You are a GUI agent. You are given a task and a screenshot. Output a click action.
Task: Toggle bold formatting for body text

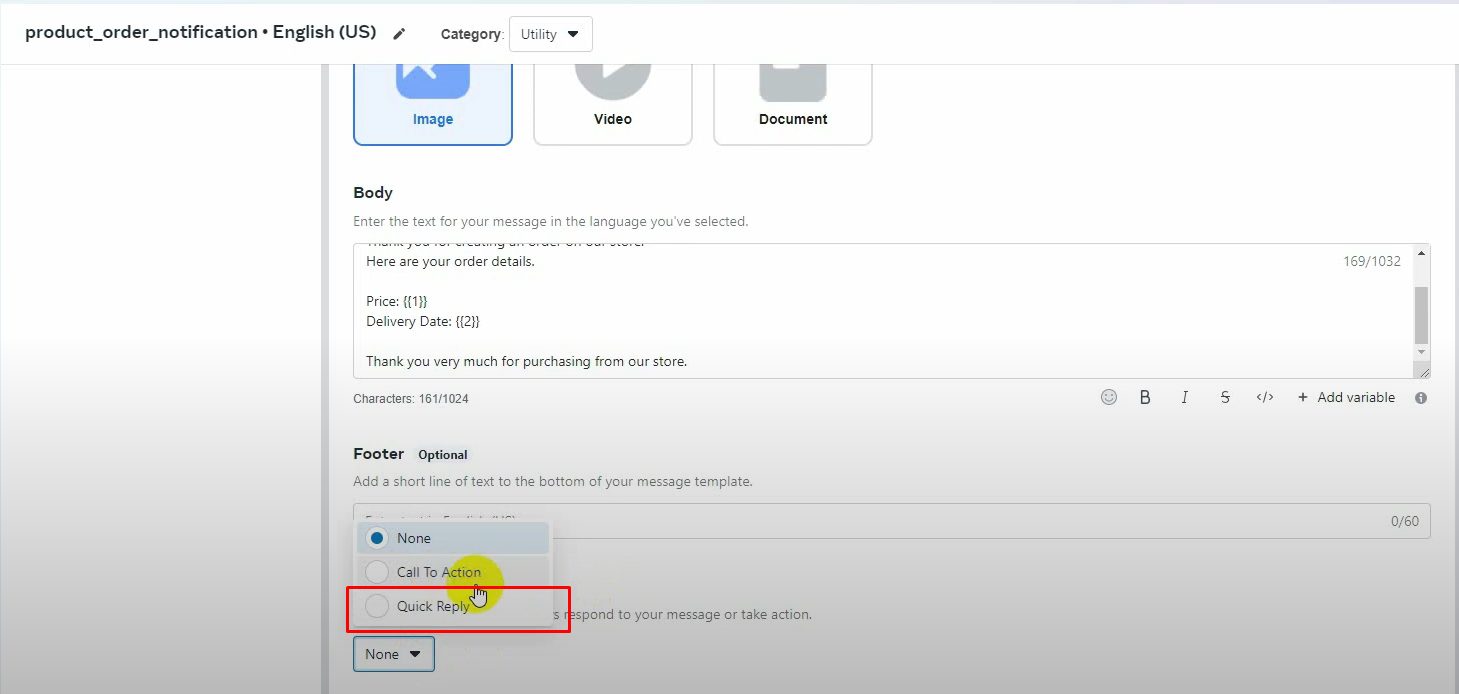1145,397
